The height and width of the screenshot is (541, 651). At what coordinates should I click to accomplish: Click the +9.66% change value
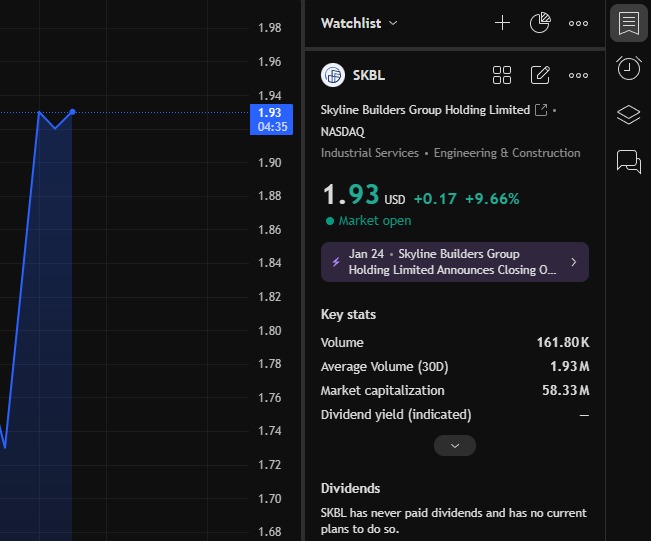492,198
